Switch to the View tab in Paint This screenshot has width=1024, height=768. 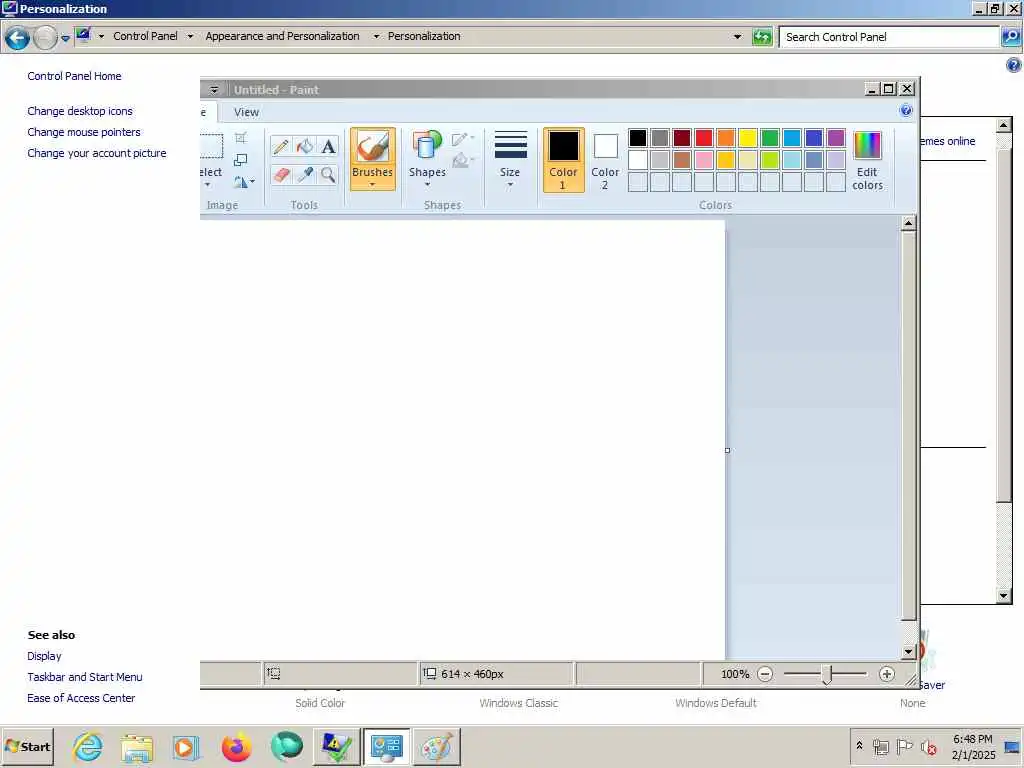coord(246,112)
